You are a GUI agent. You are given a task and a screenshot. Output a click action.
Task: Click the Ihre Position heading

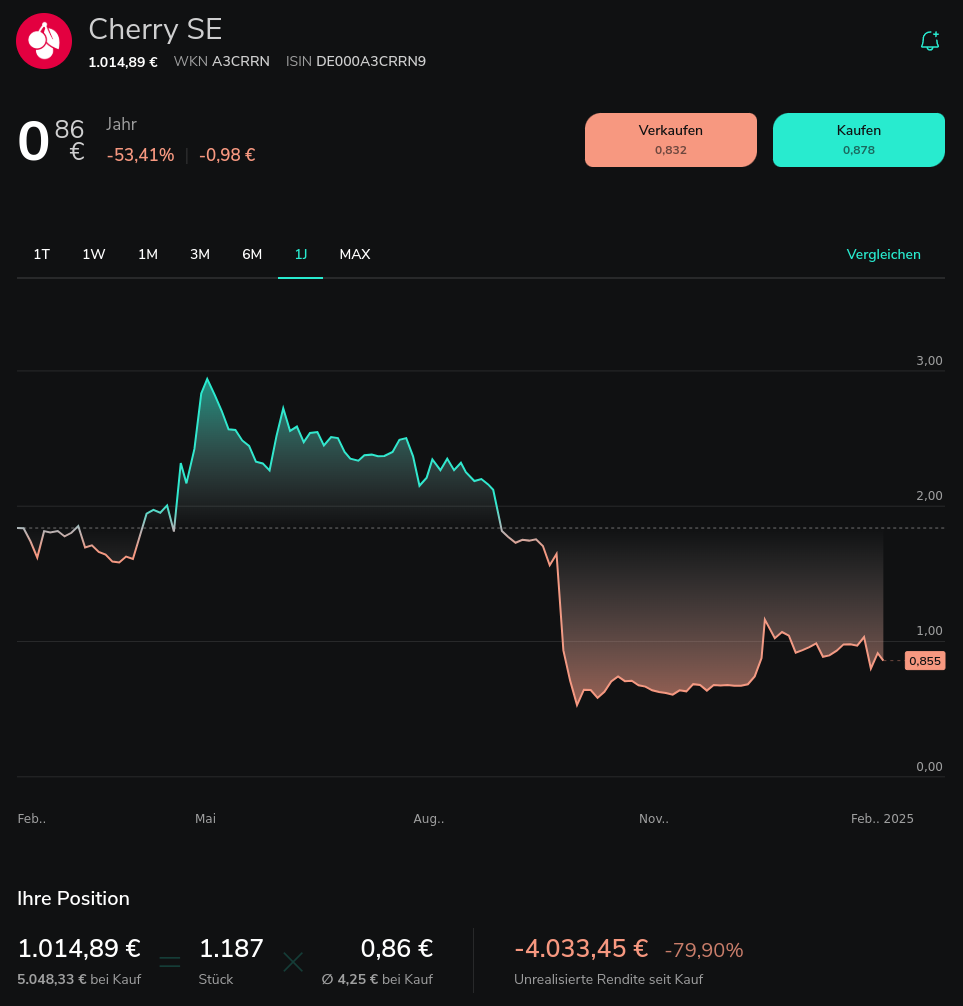pyautogui.click(x=73, y=898)
